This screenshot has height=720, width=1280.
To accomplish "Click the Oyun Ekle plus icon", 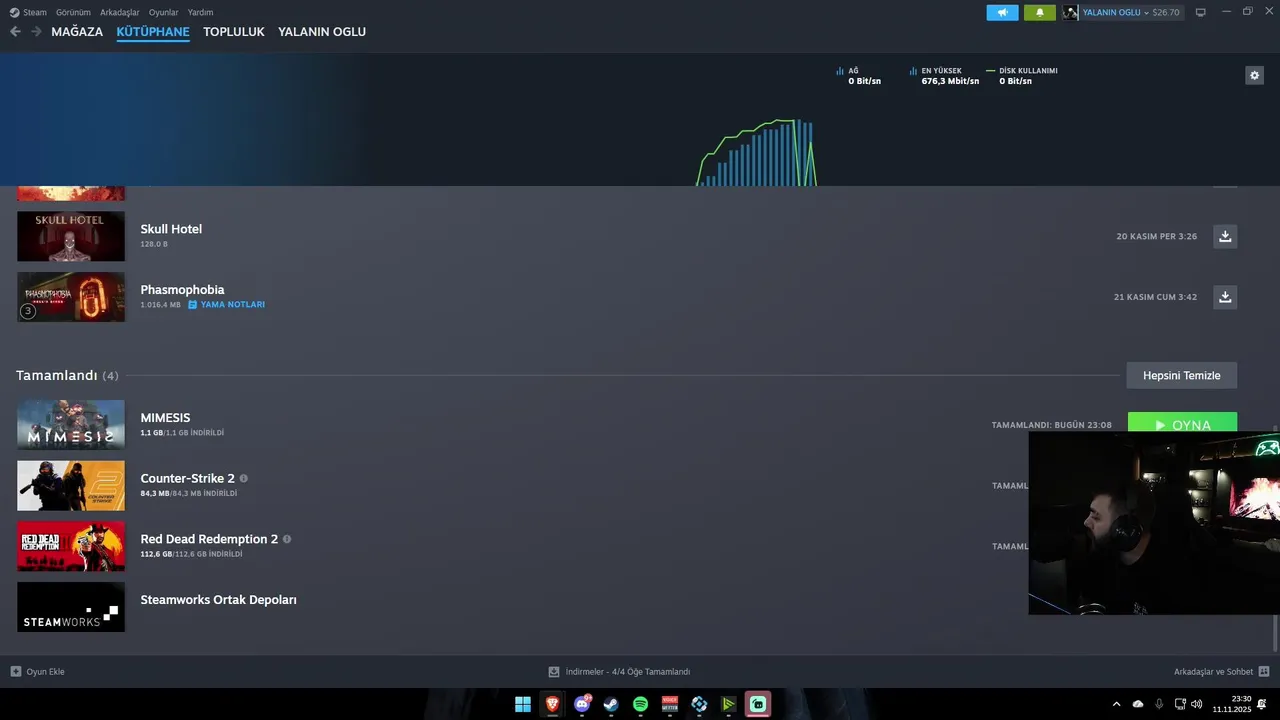I will coord(15,671).
